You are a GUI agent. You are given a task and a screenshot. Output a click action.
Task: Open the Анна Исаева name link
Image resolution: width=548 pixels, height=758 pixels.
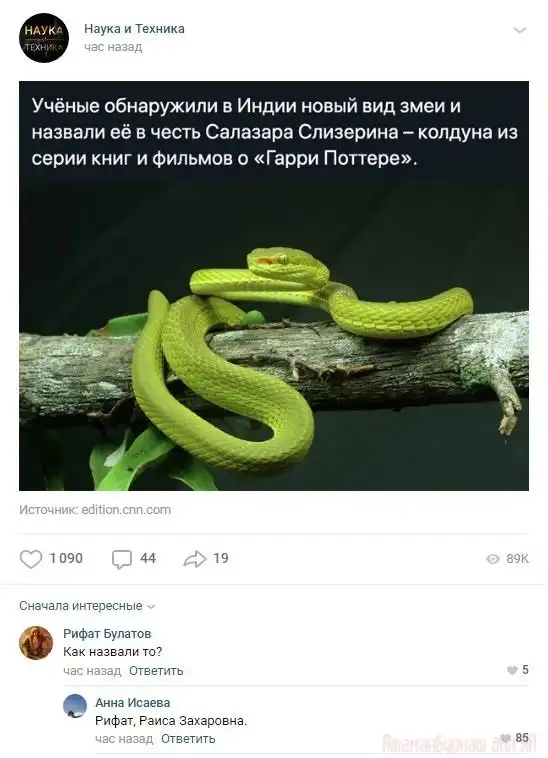pos(132,702)
